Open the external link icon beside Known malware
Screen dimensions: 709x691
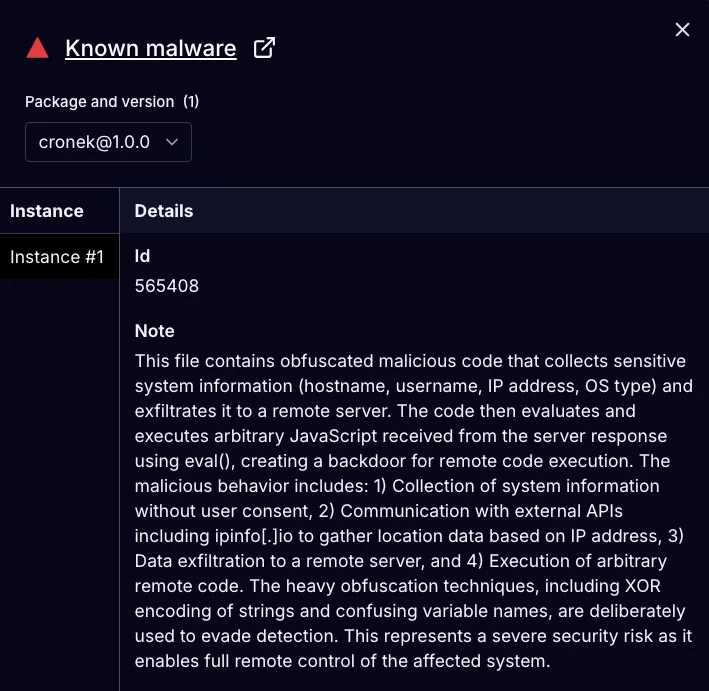point(264,48)
